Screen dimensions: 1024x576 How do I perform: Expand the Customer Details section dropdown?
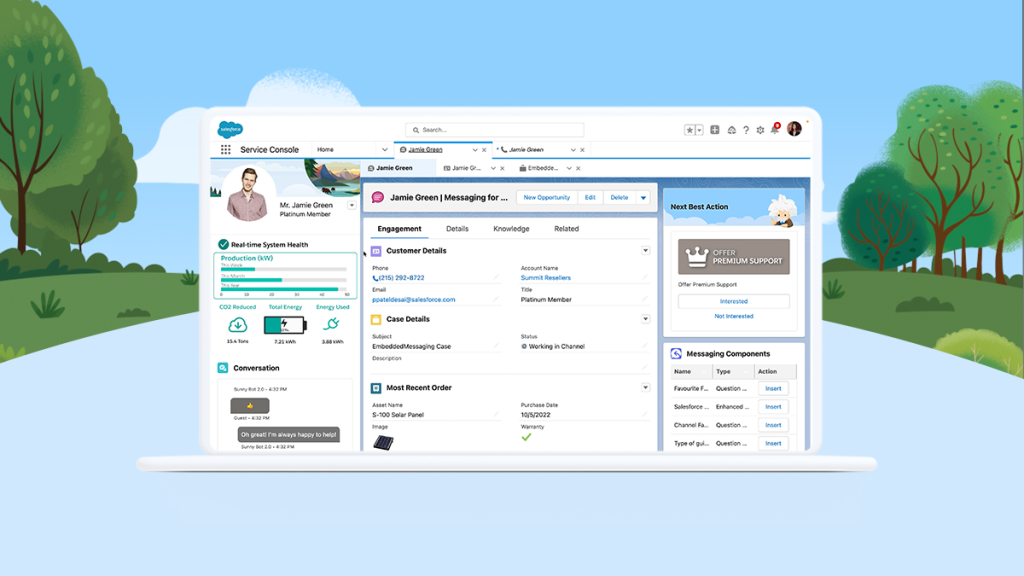pos(645,251)
